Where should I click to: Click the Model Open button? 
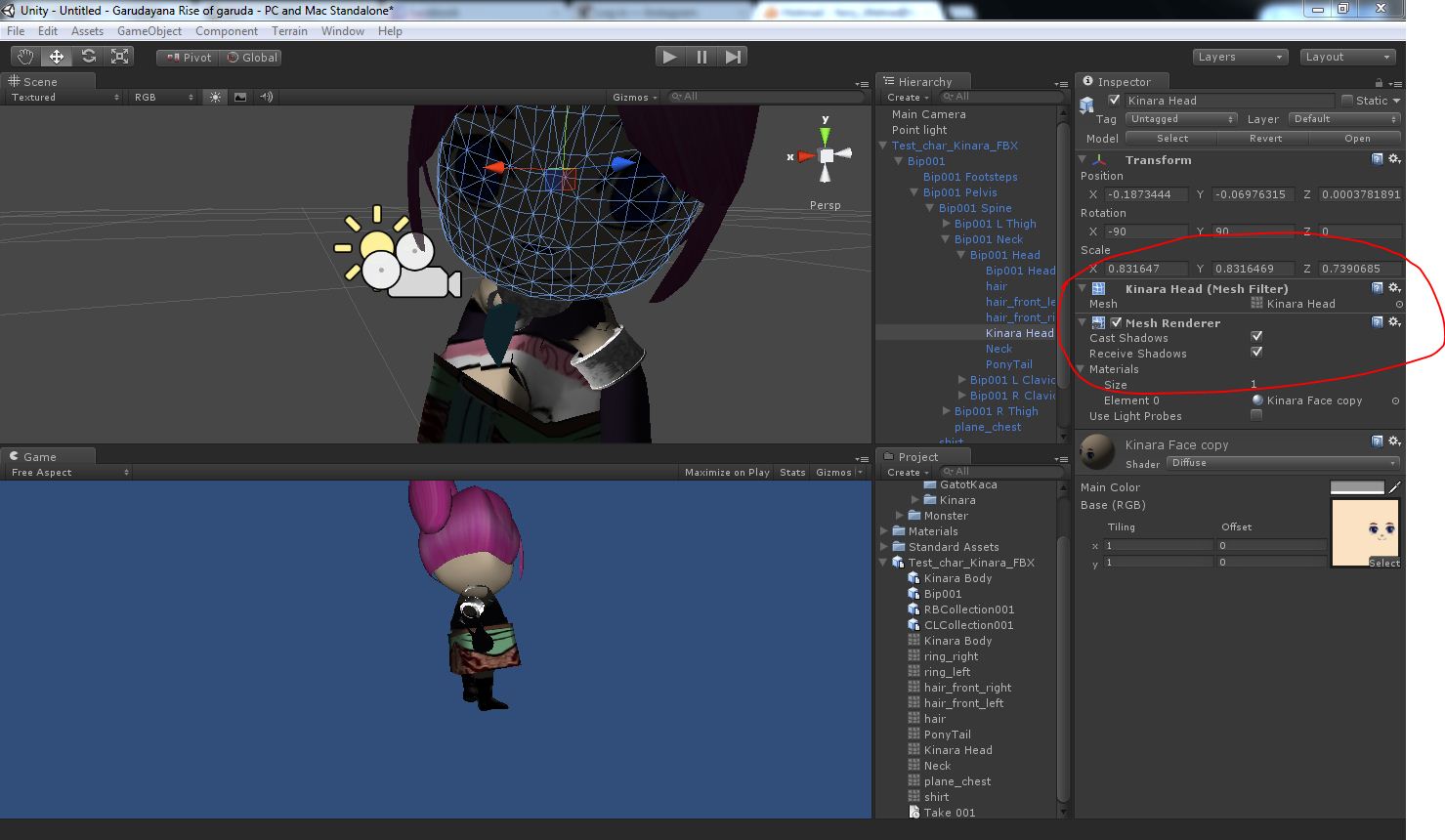tap(1357, 139)
